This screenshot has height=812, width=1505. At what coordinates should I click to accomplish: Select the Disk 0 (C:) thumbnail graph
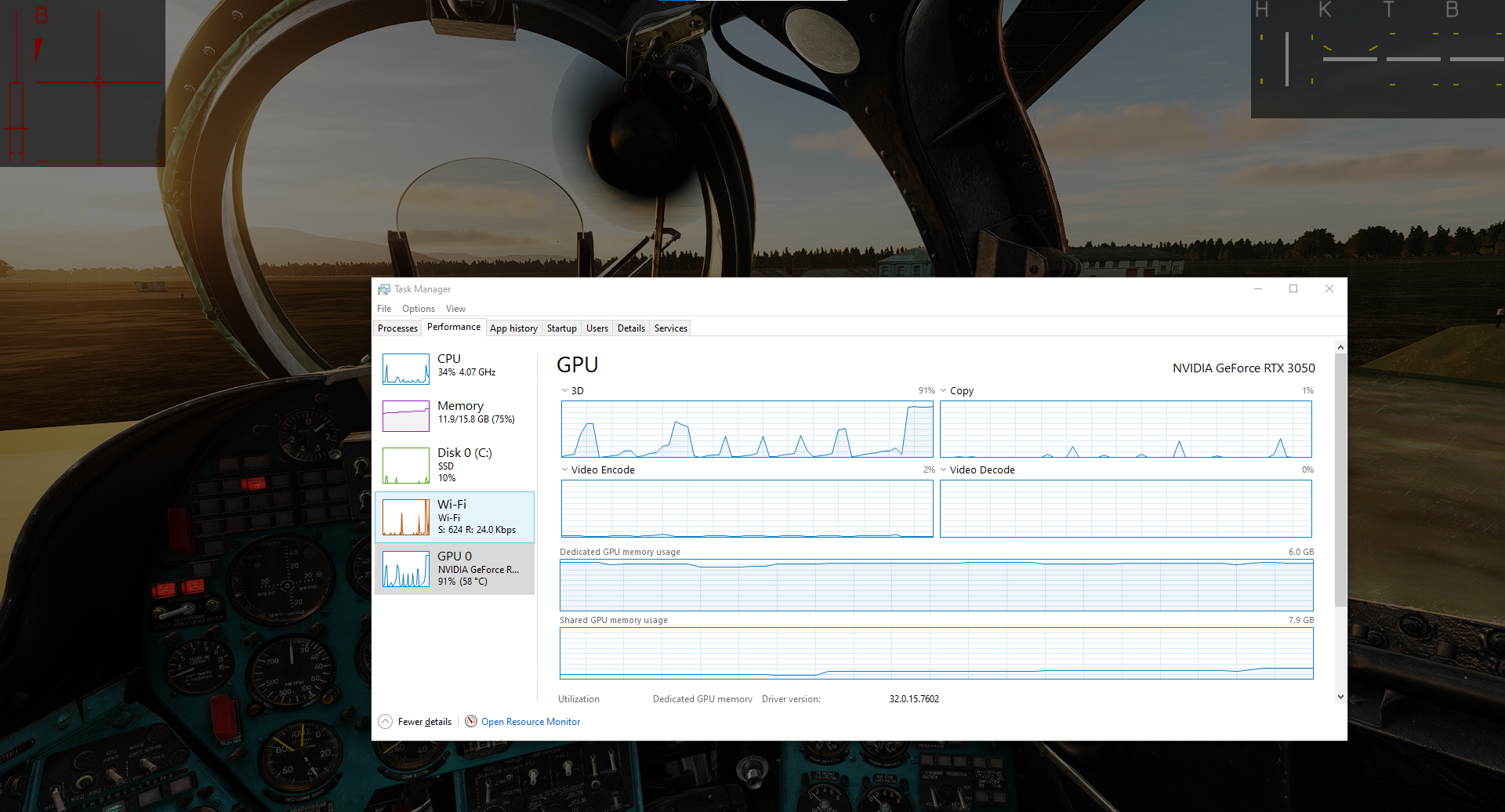tap(406, 466)
